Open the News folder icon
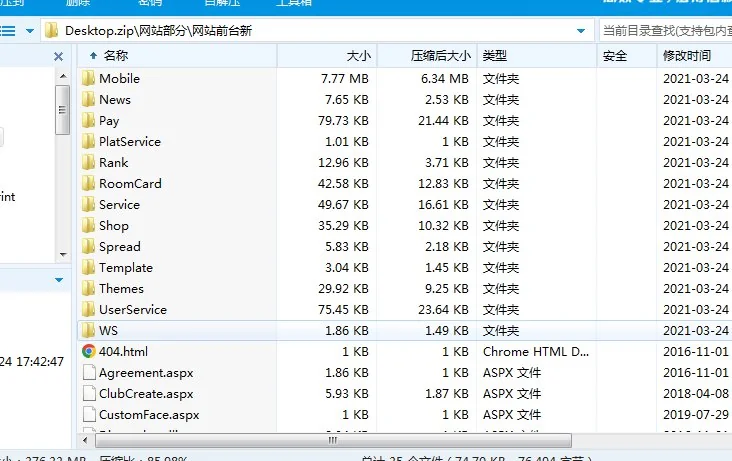Image resolution: width=732 pixels, height=461 pixels. (88, 99)
